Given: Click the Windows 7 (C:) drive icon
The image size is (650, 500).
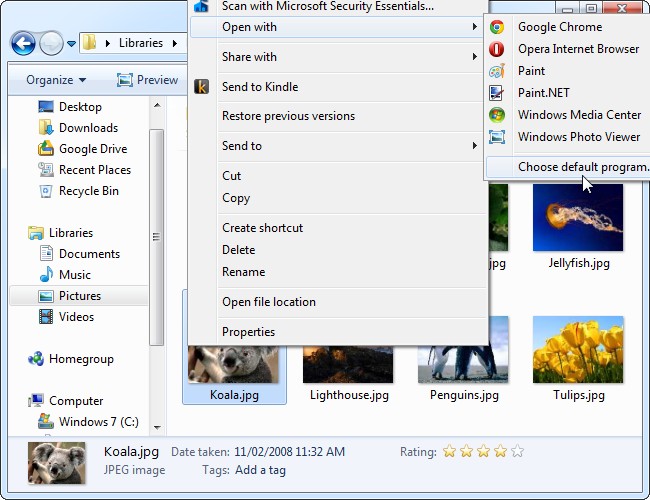Looking at the screenshot, I should pos(46,421).
